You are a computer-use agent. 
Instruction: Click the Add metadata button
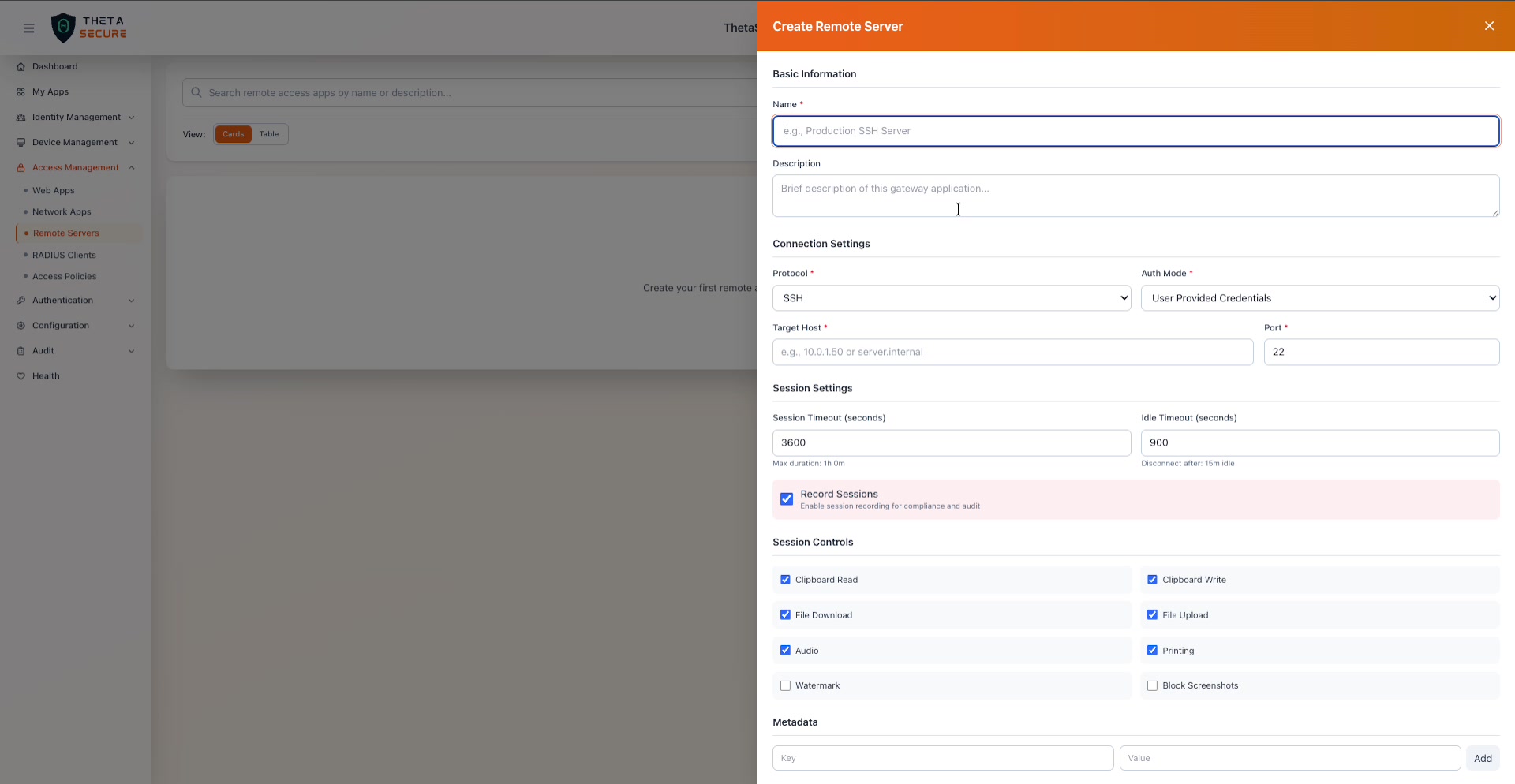[x=1483, y=758]
